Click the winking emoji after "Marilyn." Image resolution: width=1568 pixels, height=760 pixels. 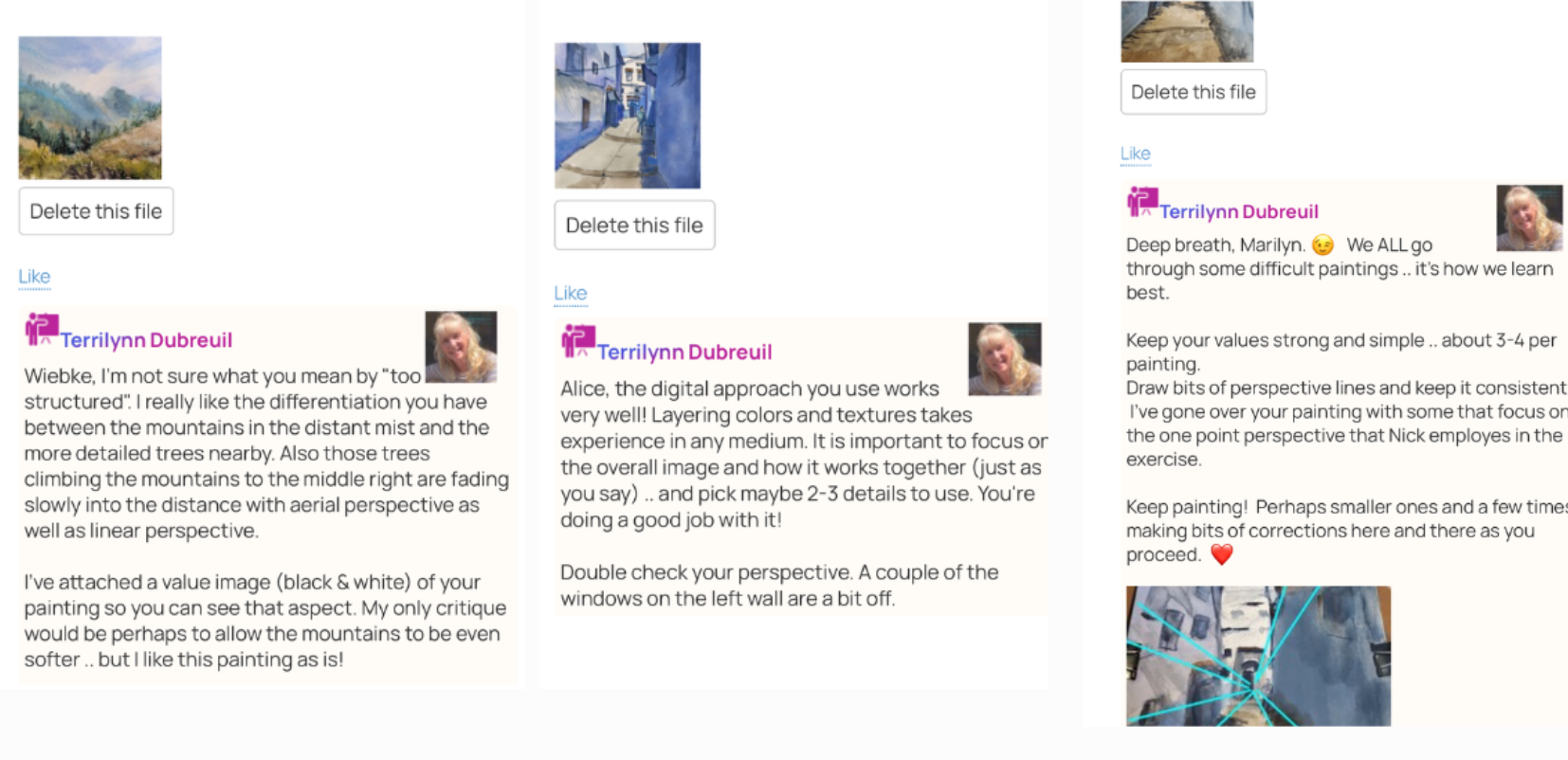[x=1322, y=245]
